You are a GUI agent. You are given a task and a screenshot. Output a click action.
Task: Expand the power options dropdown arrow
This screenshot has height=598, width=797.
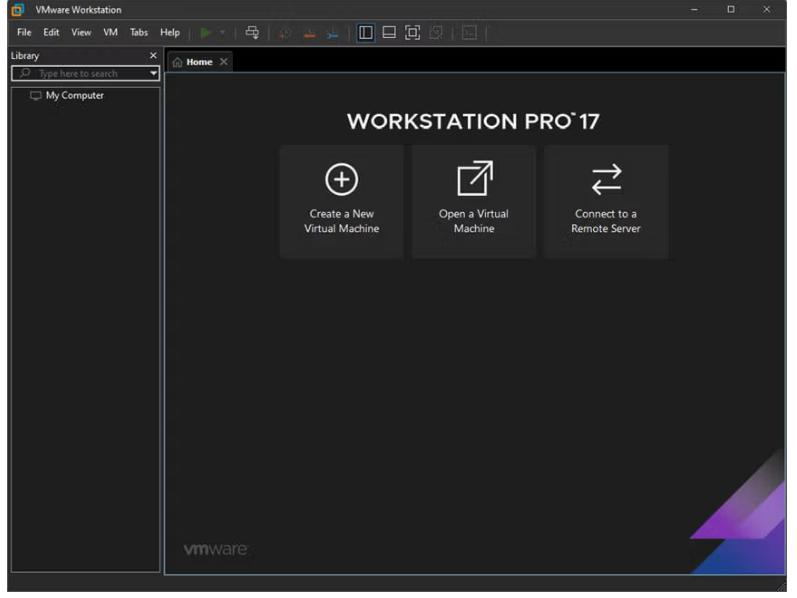click(223, 33)
